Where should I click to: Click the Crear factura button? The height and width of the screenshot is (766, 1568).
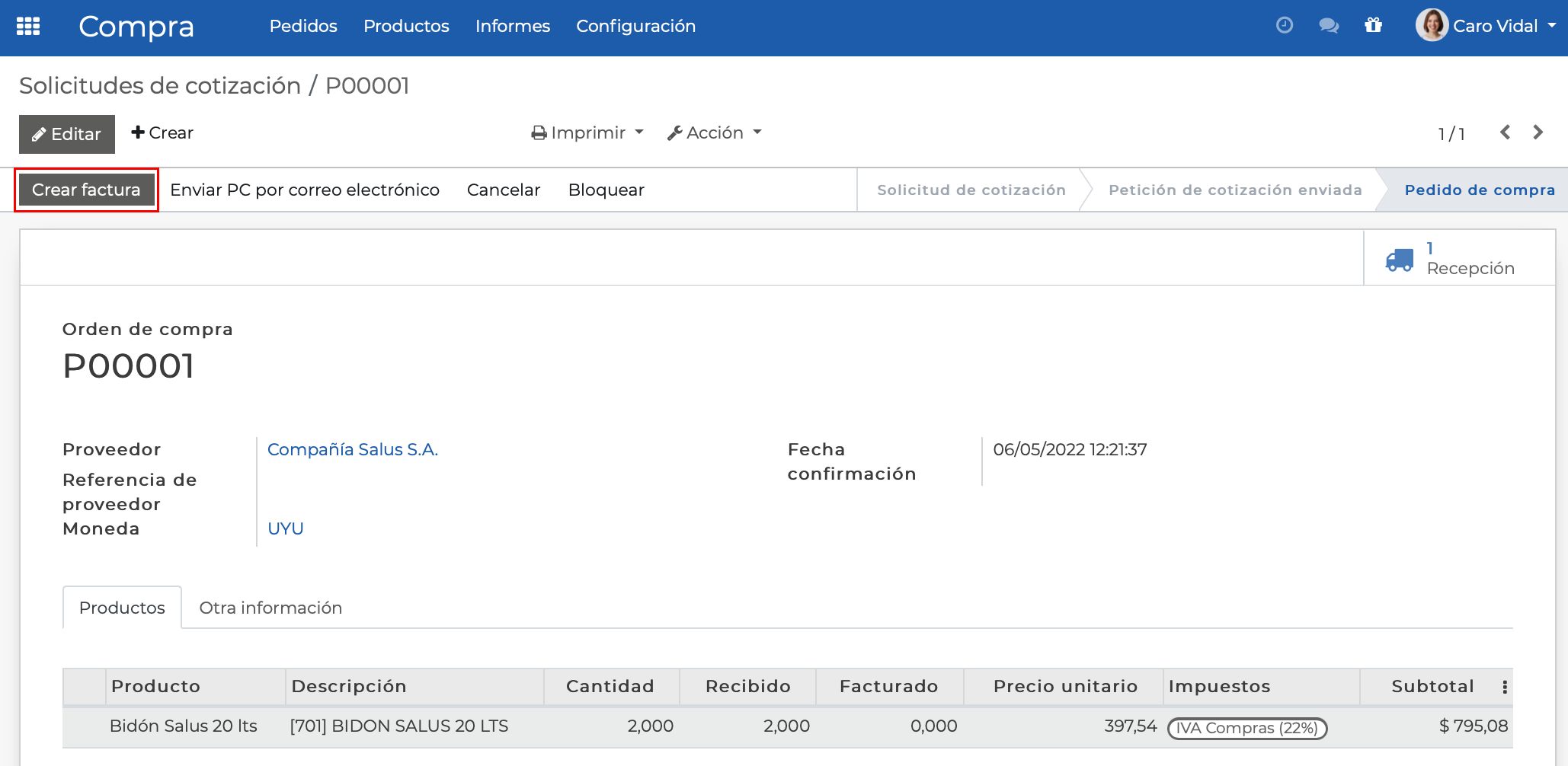click(85, 190)
